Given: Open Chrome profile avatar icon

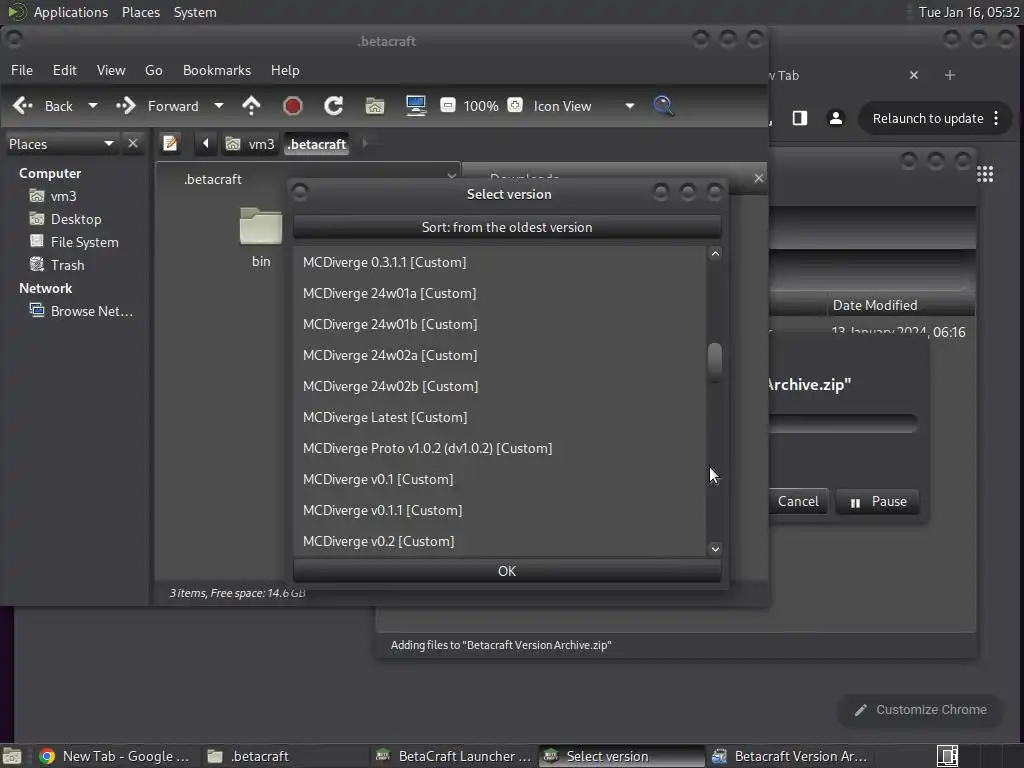Looking at the screenshot, I should click(835, 118).
